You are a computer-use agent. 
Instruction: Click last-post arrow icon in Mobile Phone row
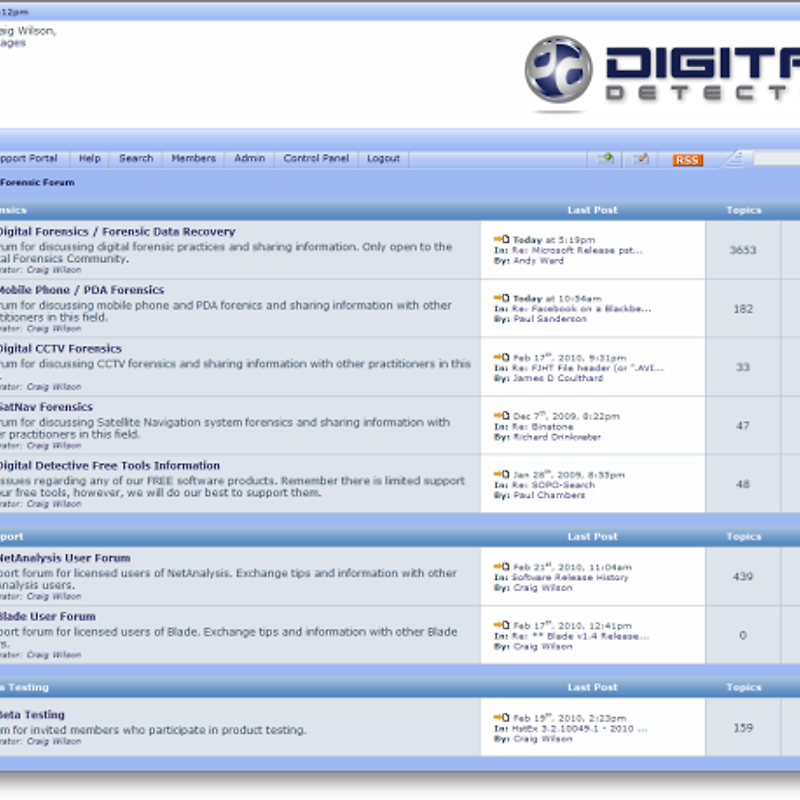(501, 298)
